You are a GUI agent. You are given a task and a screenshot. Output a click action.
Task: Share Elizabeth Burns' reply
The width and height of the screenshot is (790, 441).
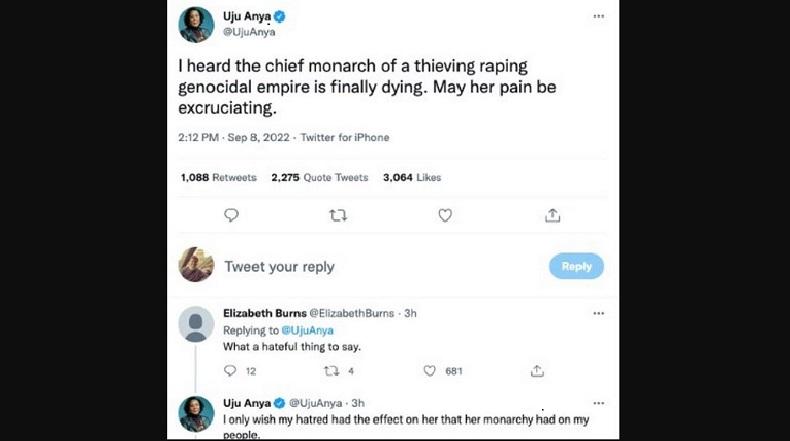tap(537, 371)
